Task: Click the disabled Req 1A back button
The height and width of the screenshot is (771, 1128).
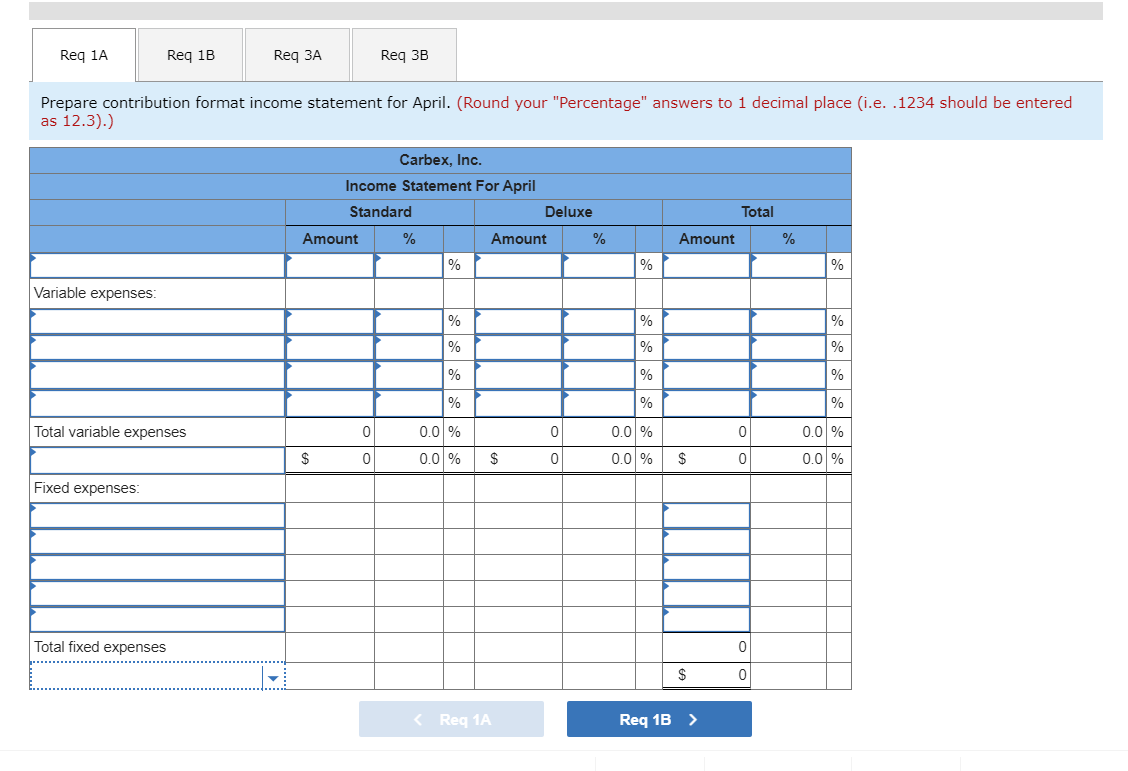Action: [x=451, y=719]
